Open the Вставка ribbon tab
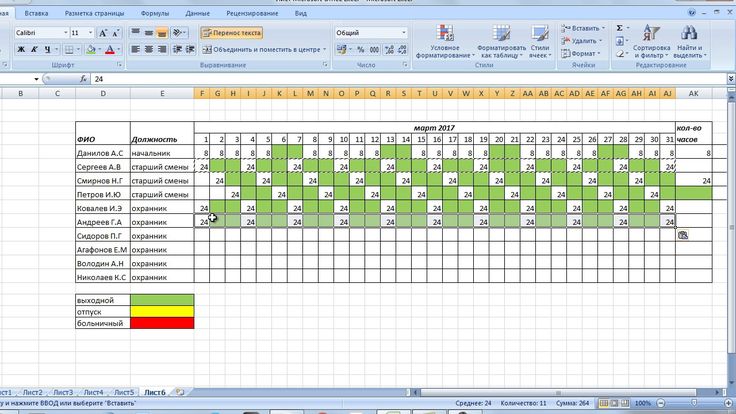Viewport: 736px width, 414px height. [36, 13]
